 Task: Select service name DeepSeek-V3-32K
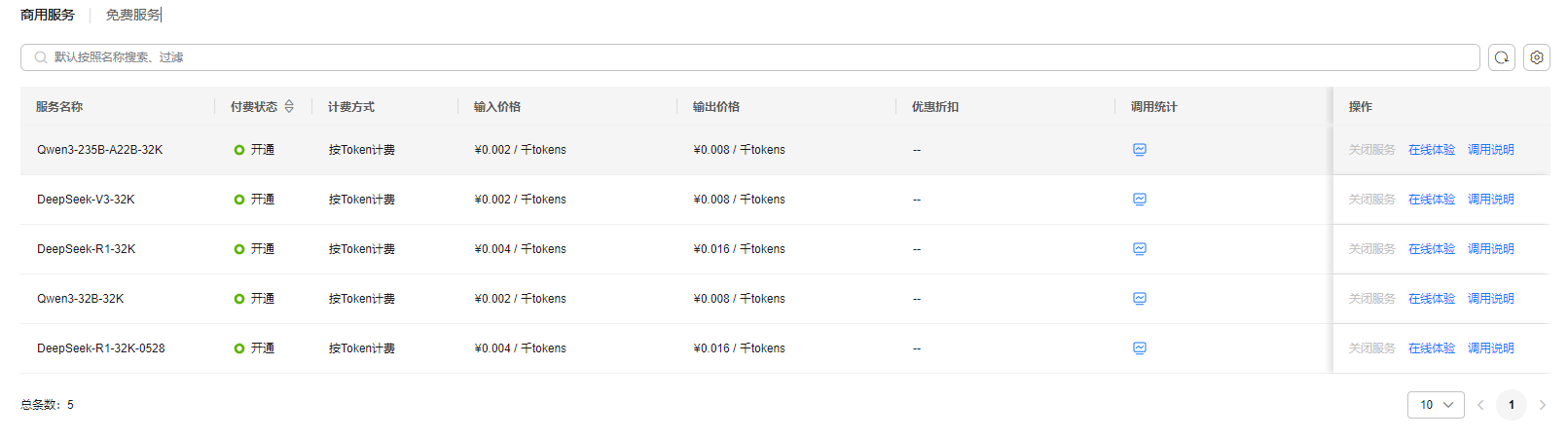pos(86,200)
